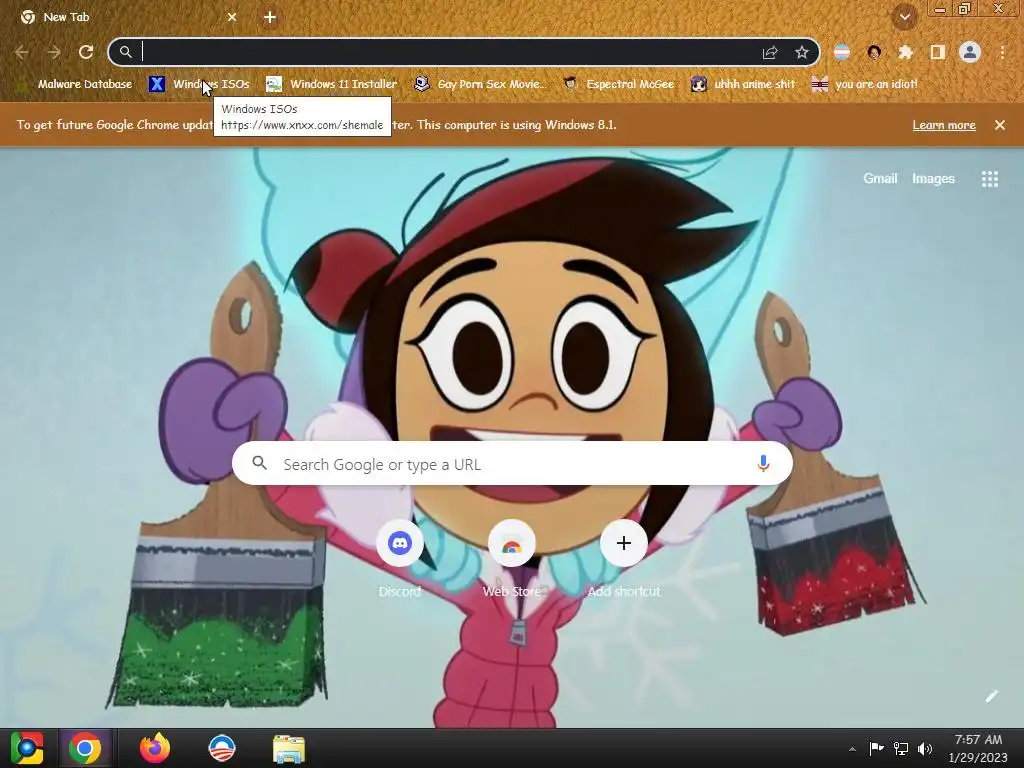Show hidden tray icons arrow

click(x=852, y=749)
